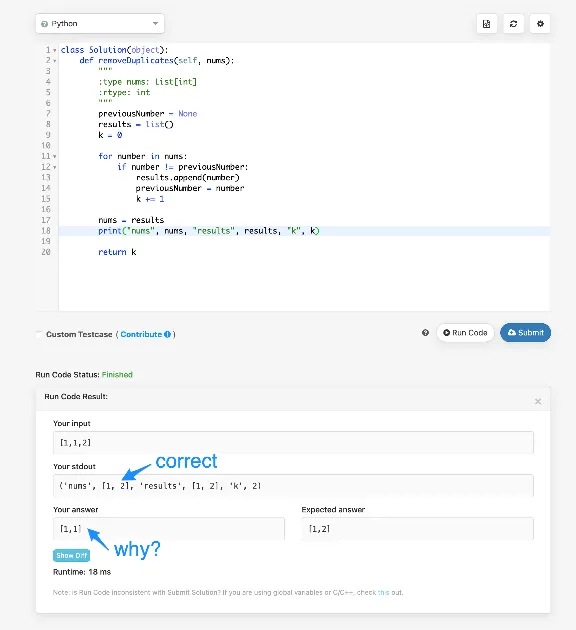The width and height of the screenshot is (576, 630).
Task: Submit the solution
Action: tap(525, 333)
